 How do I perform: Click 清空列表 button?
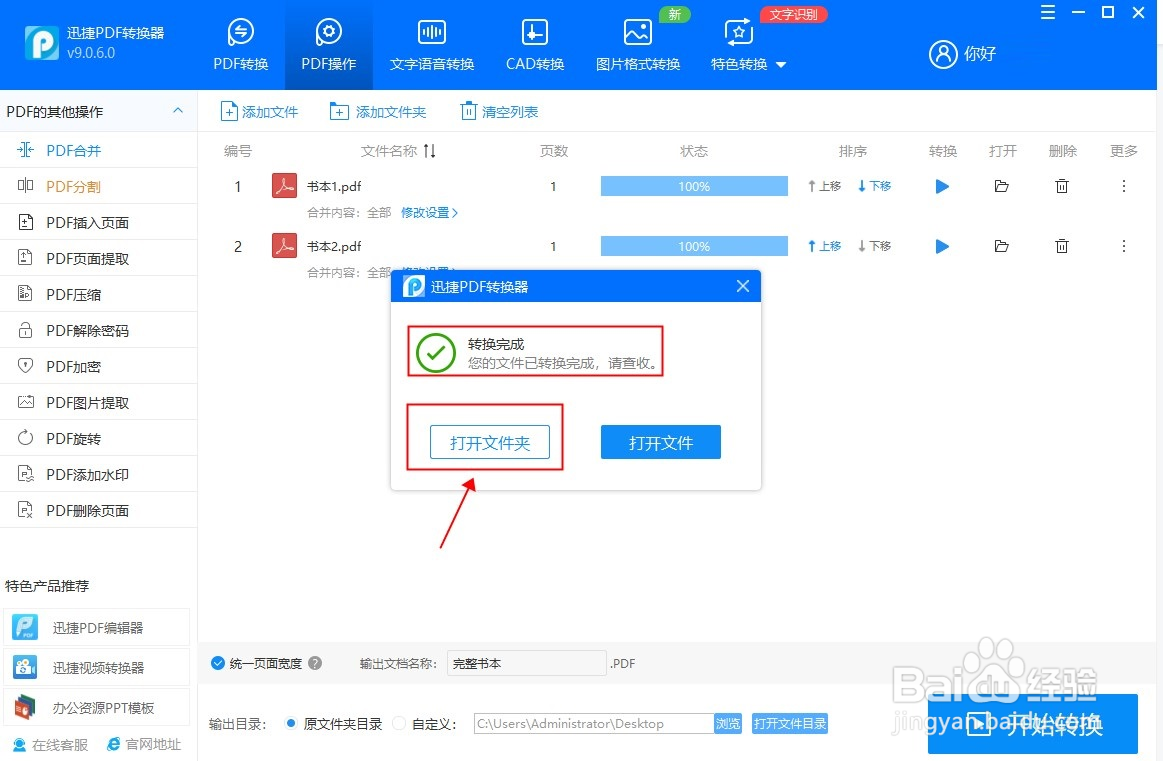[499, 112]
